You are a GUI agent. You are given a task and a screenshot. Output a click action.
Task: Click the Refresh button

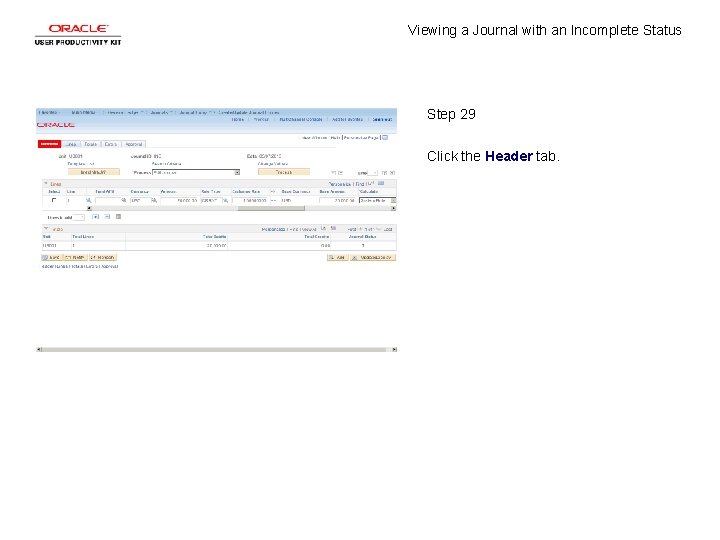[x=103, y=258]
